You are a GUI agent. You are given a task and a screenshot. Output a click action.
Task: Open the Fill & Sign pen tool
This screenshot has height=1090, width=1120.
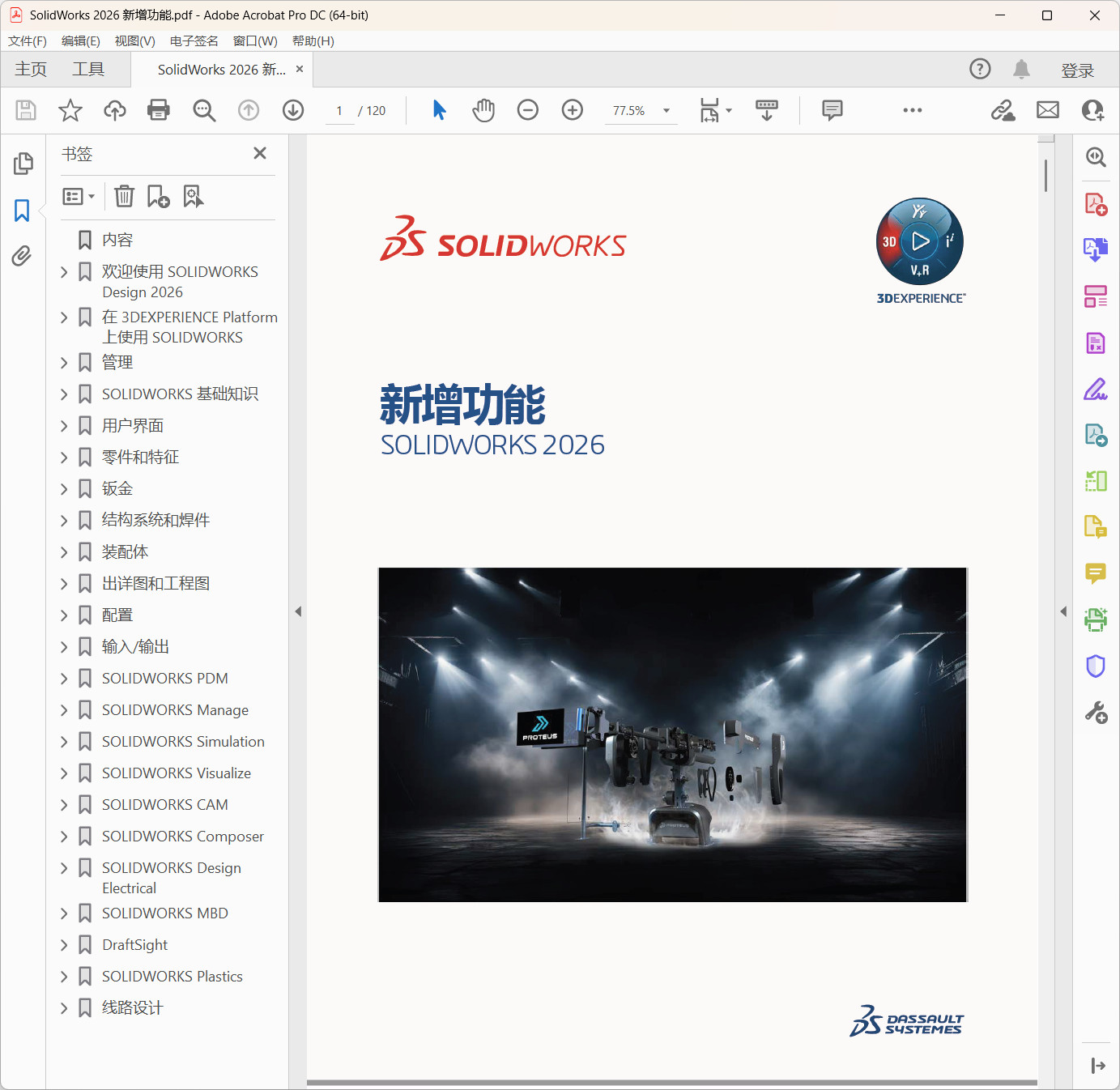(1096, 390)
